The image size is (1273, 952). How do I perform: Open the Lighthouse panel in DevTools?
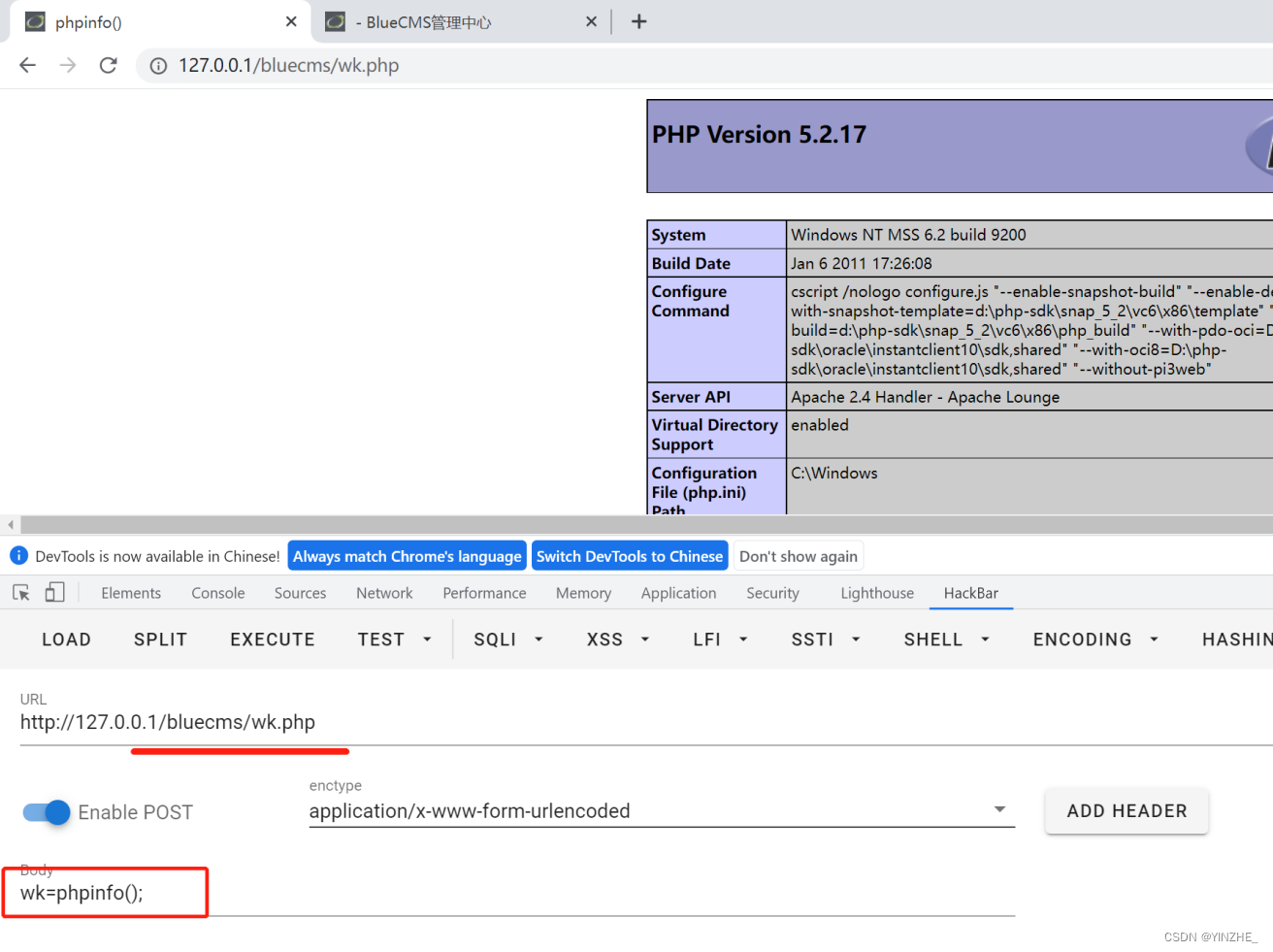[x=877, y=593]
